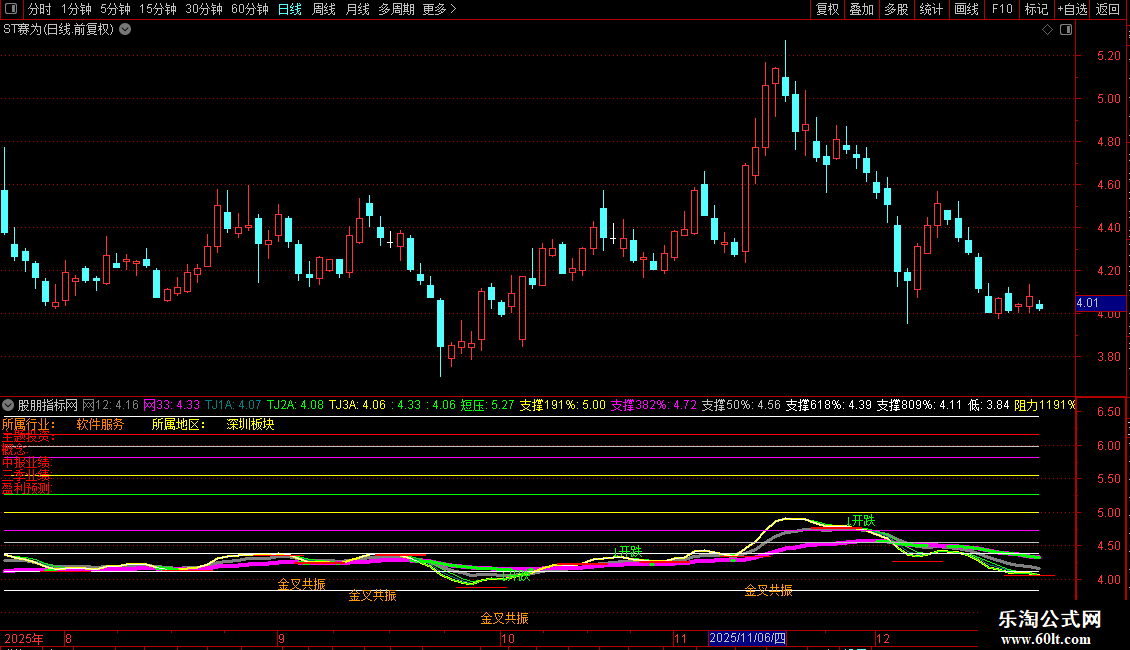The height and width of the screenshot is (650, 1130).
Task: Open the ST赛为 chart dropdown arrow
Action: pos(125,29)
